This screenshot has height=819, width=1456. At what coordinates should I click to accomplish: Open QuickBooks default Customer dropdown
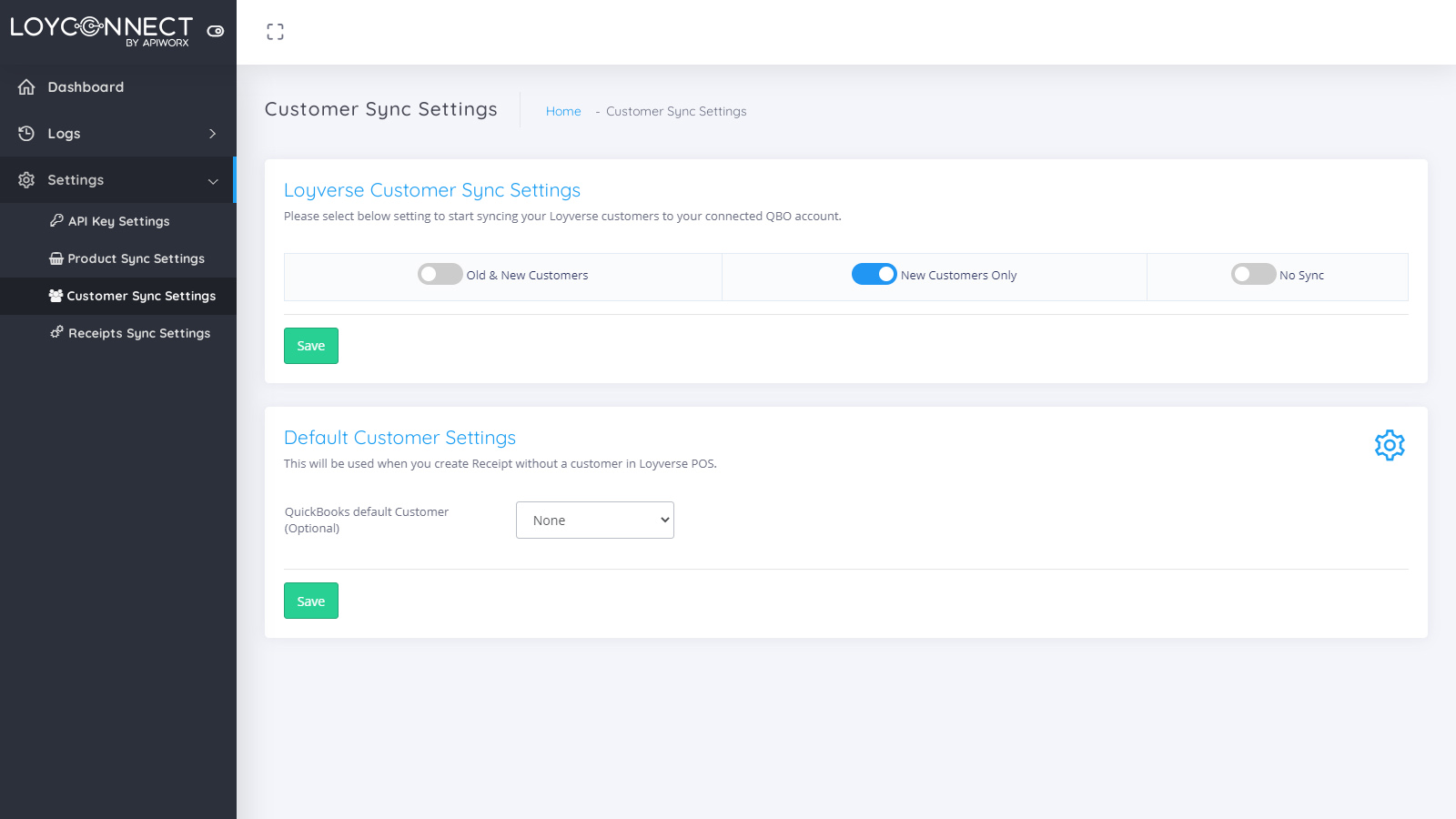click(595, 521)
